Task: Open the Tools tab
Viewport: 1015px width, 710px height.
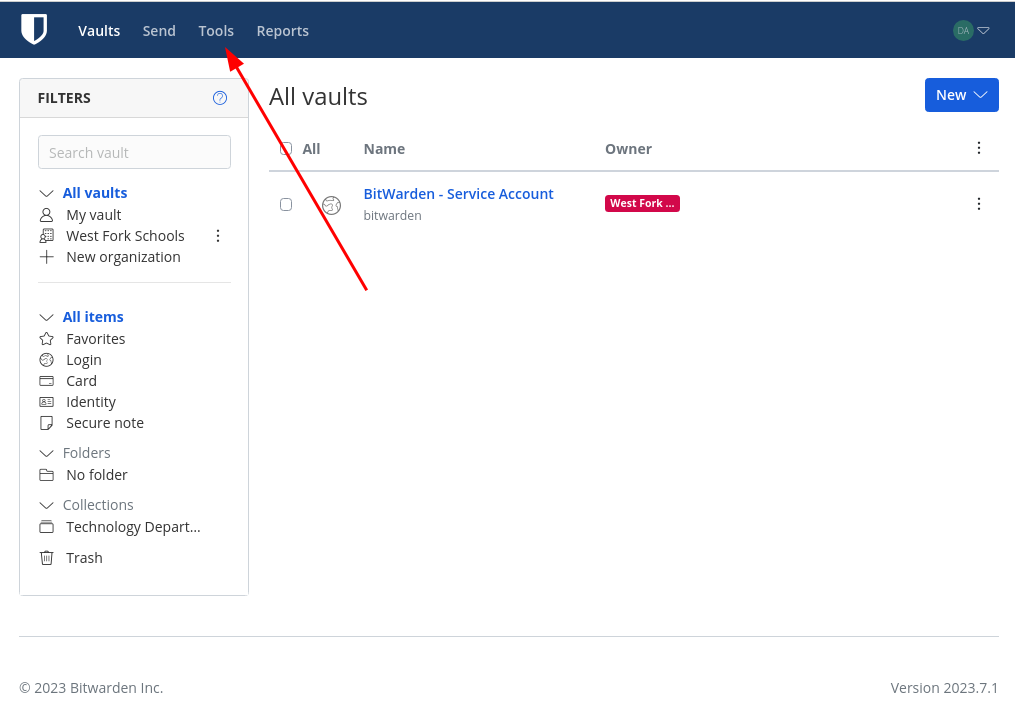Action: (216, 31)
